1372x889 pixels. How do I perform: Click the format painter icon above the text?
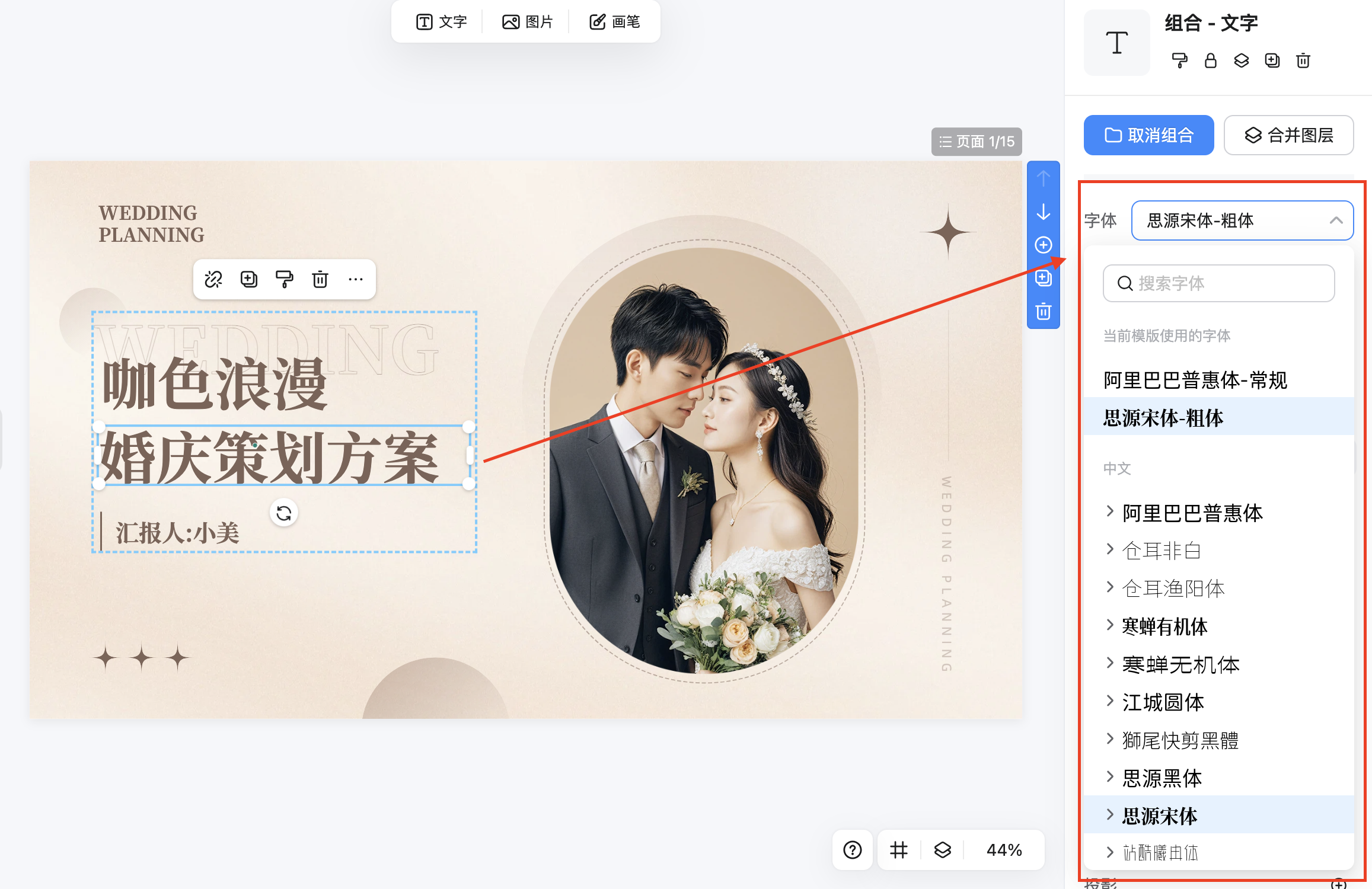pos(285,279)
